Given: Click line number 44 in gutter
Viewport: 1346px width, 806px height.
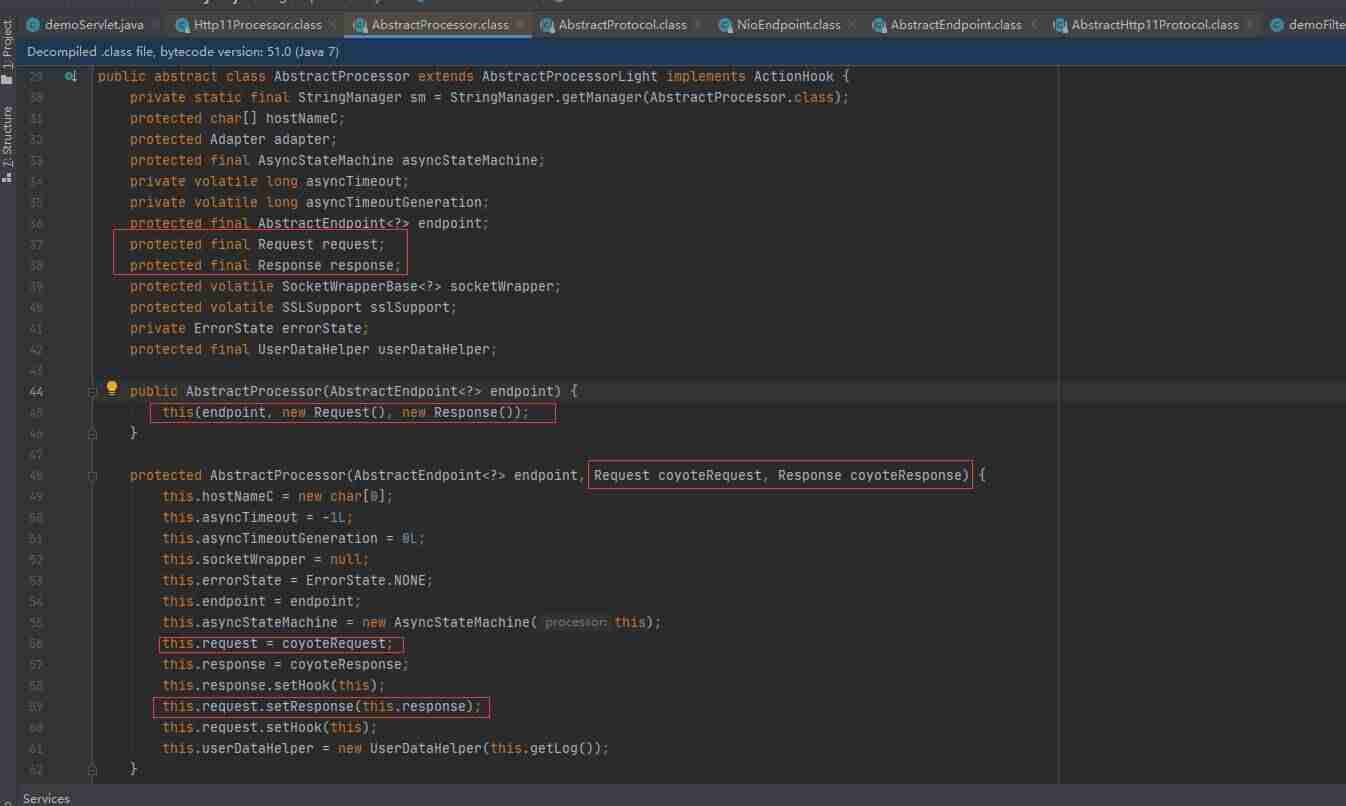Looking at the screenshot, I should [37, 391].
